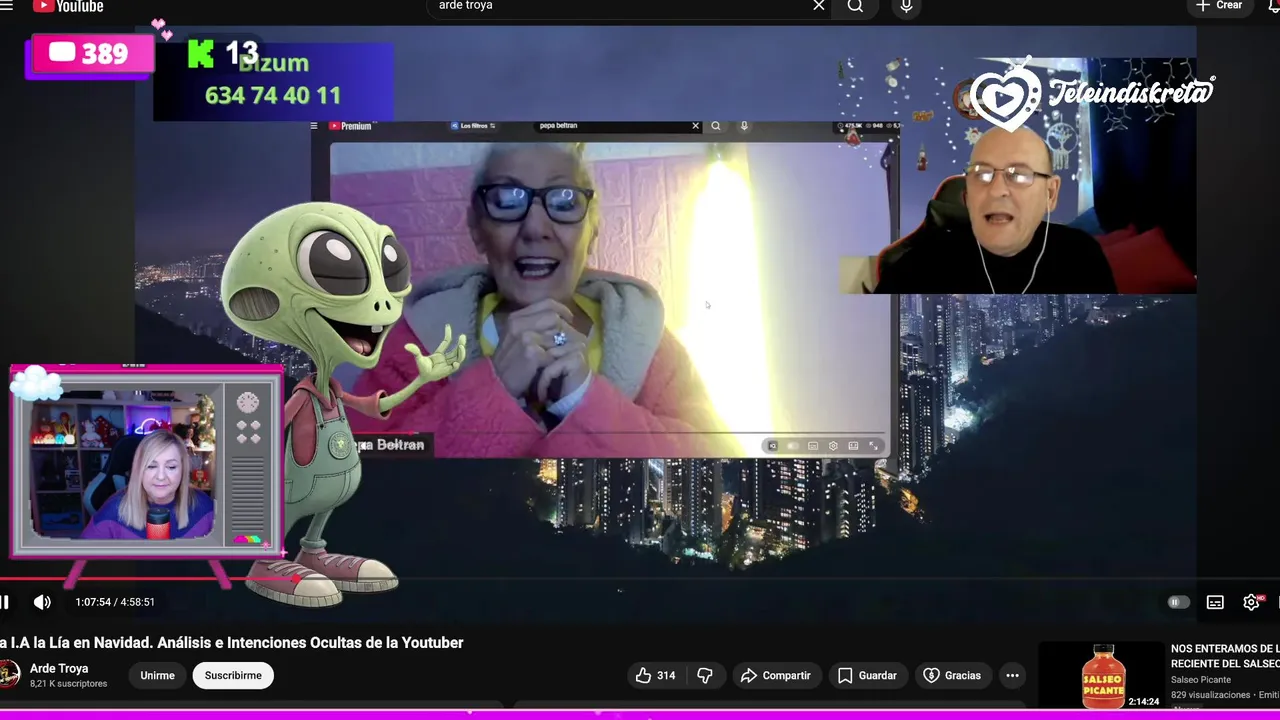Open the Arde Troya channel name

(x=59, y=668)
